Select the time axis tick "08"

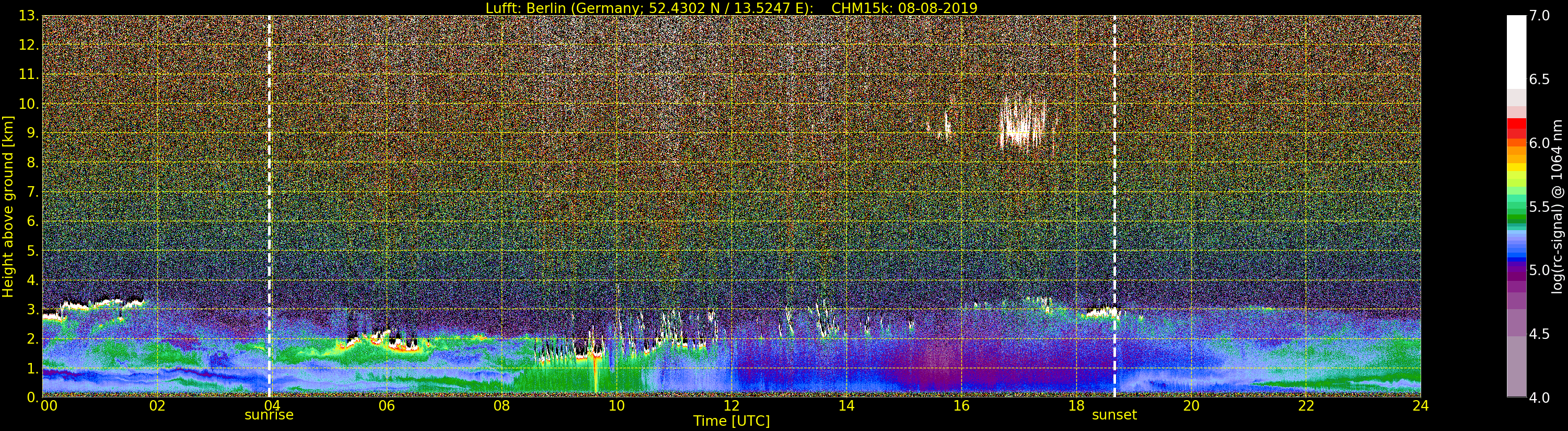(502, 405)
